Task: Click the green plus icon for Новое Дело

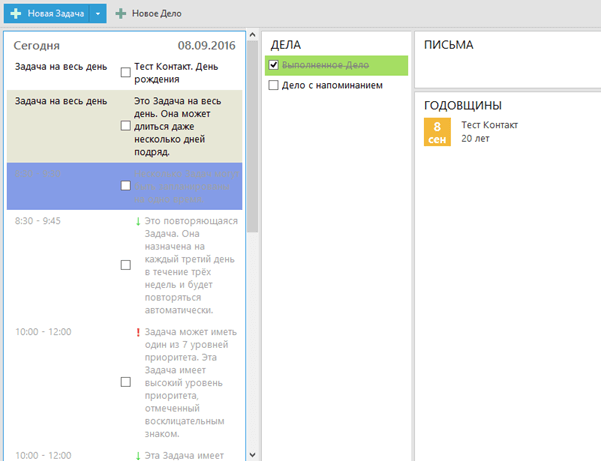Action: [x=121, y=13]
